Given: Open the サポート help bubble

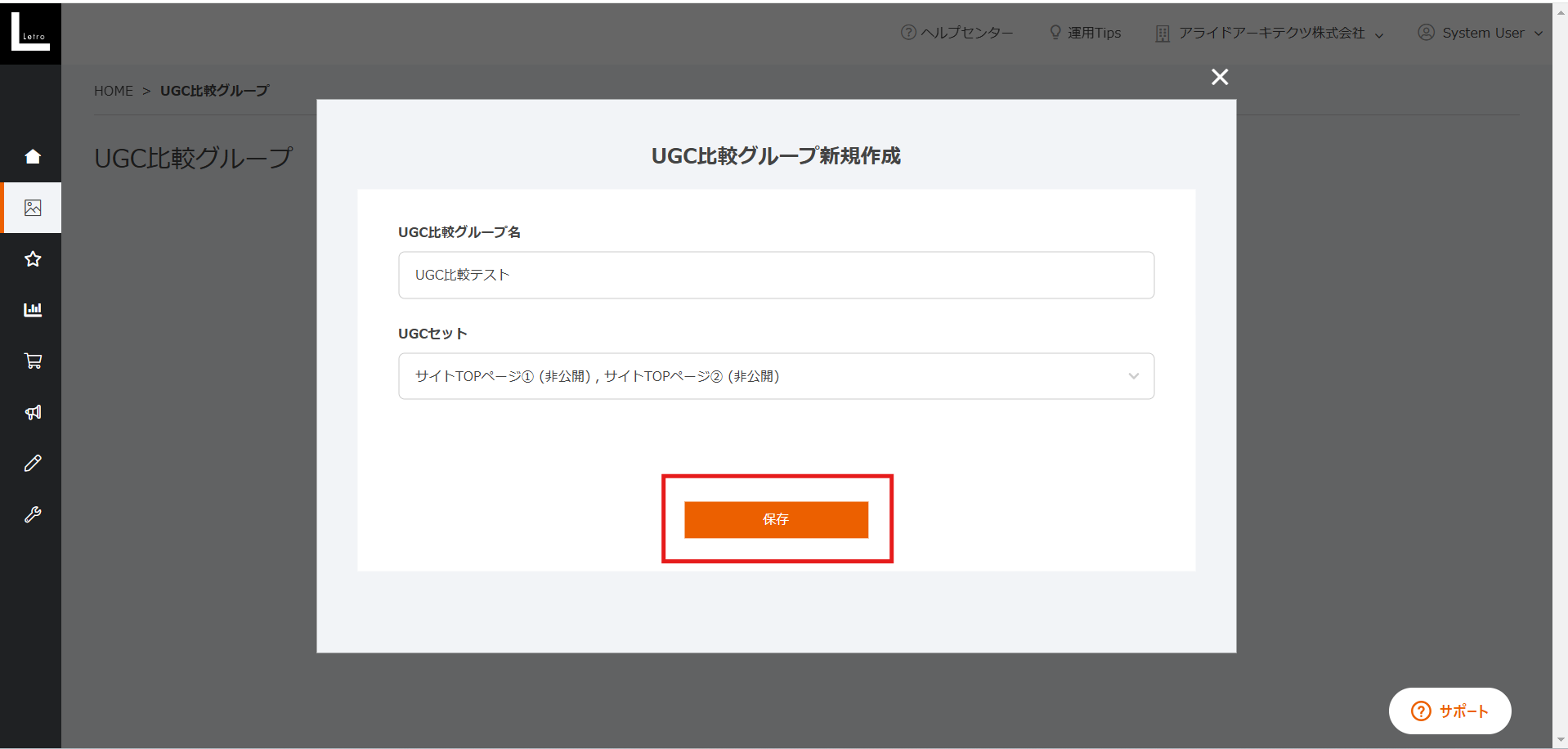Looking at the screenshot, I should click(x=1449, y=711).
